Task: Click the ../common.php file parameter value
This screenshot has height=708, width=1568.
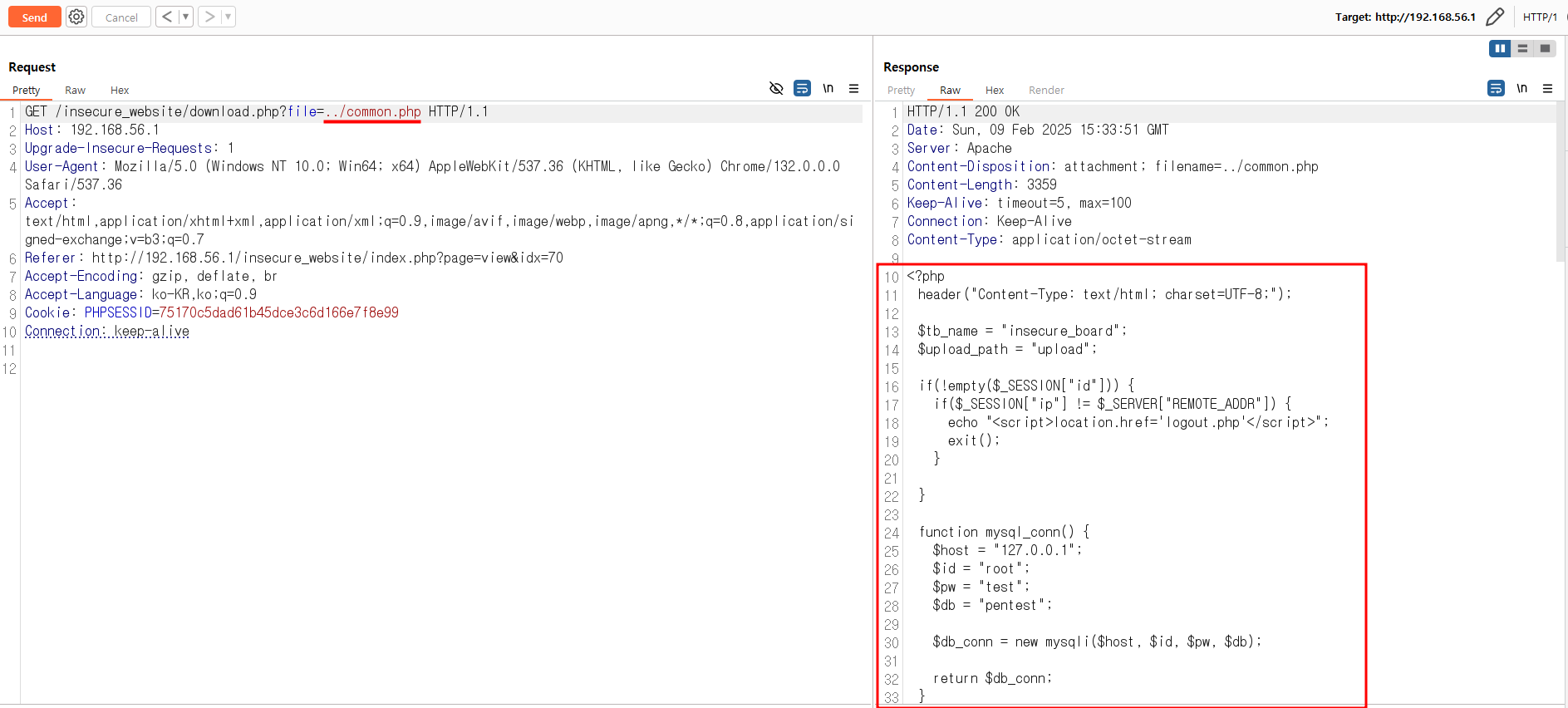Action: (372, 111)
